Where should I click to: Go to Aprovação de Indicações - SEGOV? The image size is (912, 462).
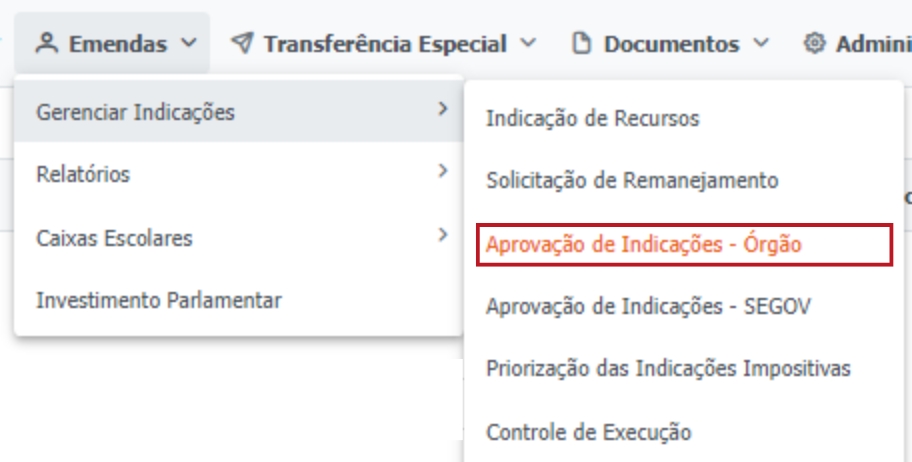(x=648, y=307)
